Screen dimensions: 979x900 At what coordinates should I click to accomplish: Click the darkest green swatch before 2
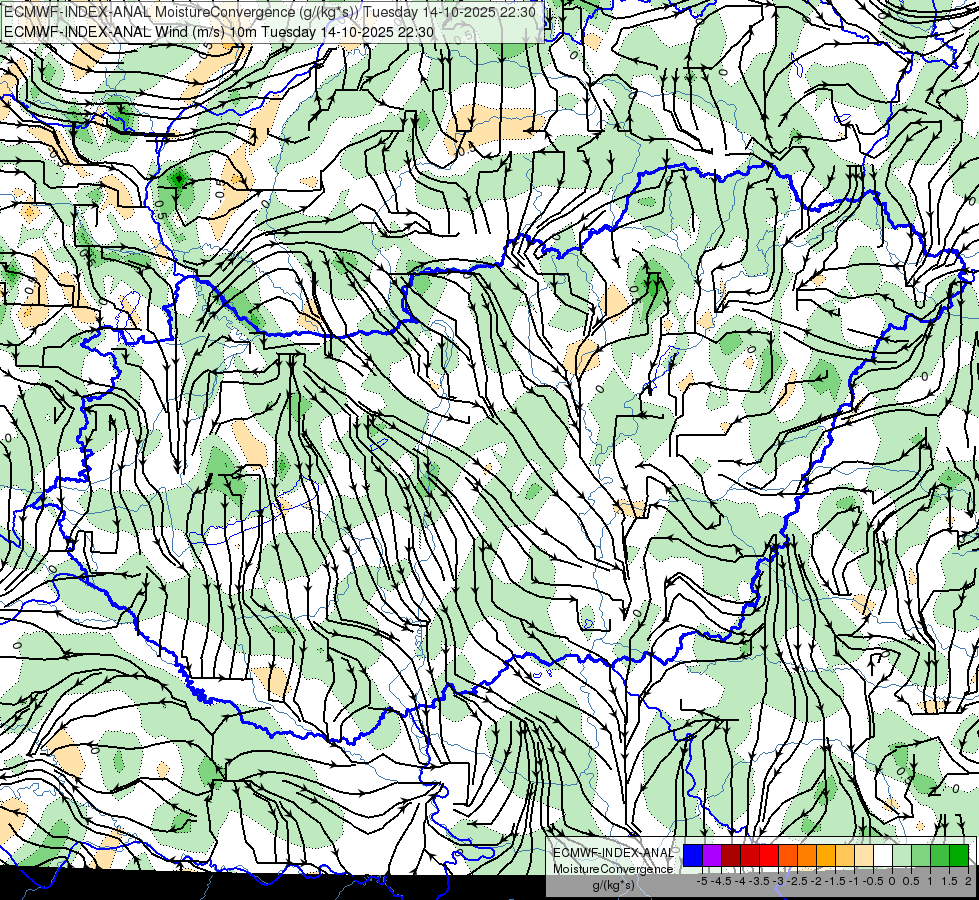coord(959,855)
